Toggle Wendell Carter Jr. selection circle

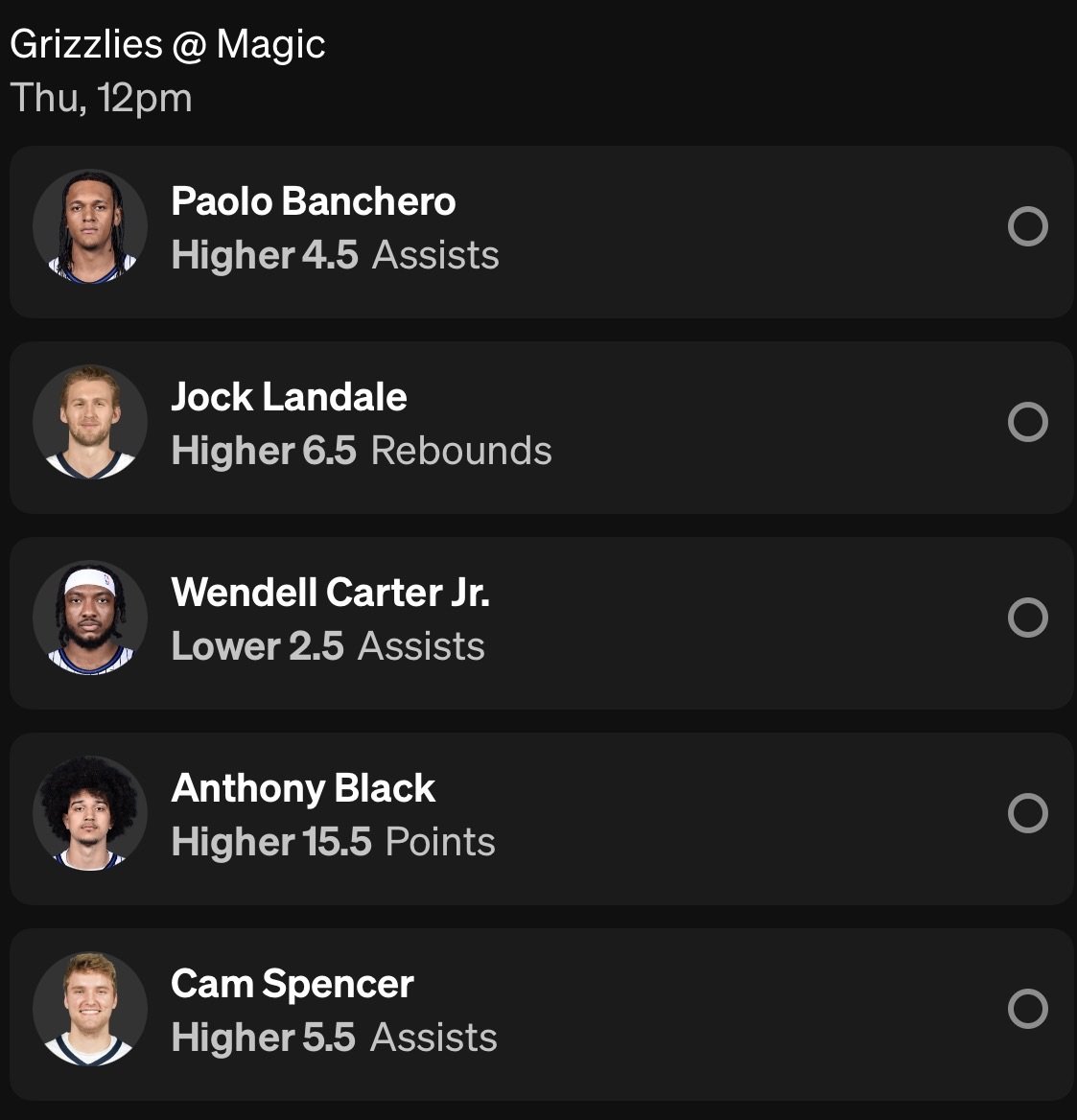[x=1027, y=618]
